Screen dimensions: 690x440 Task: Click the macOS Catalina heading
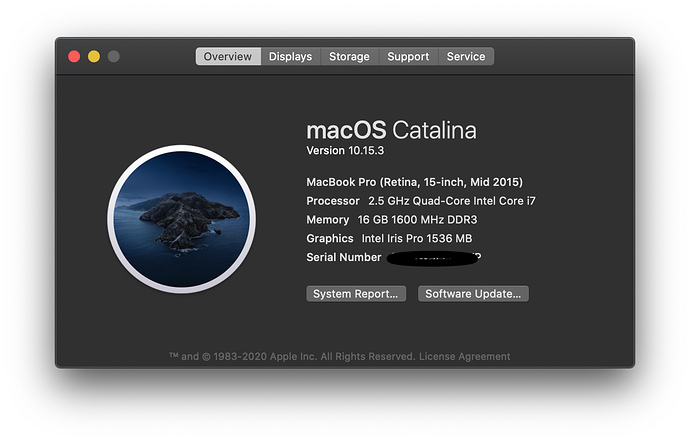(391, 130)
